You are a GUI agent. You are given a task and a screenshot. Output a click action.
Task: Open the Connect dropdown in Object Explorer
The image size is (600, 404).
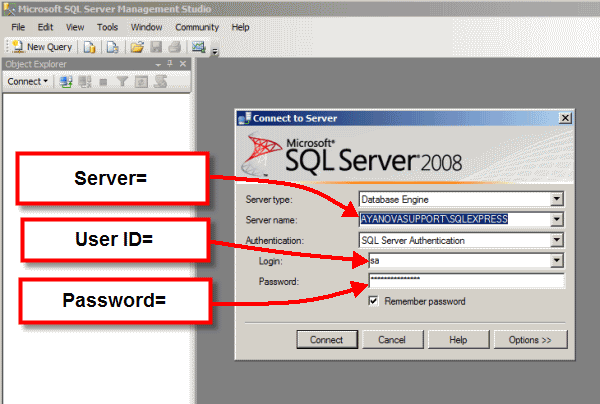click(x=28, y=81)
